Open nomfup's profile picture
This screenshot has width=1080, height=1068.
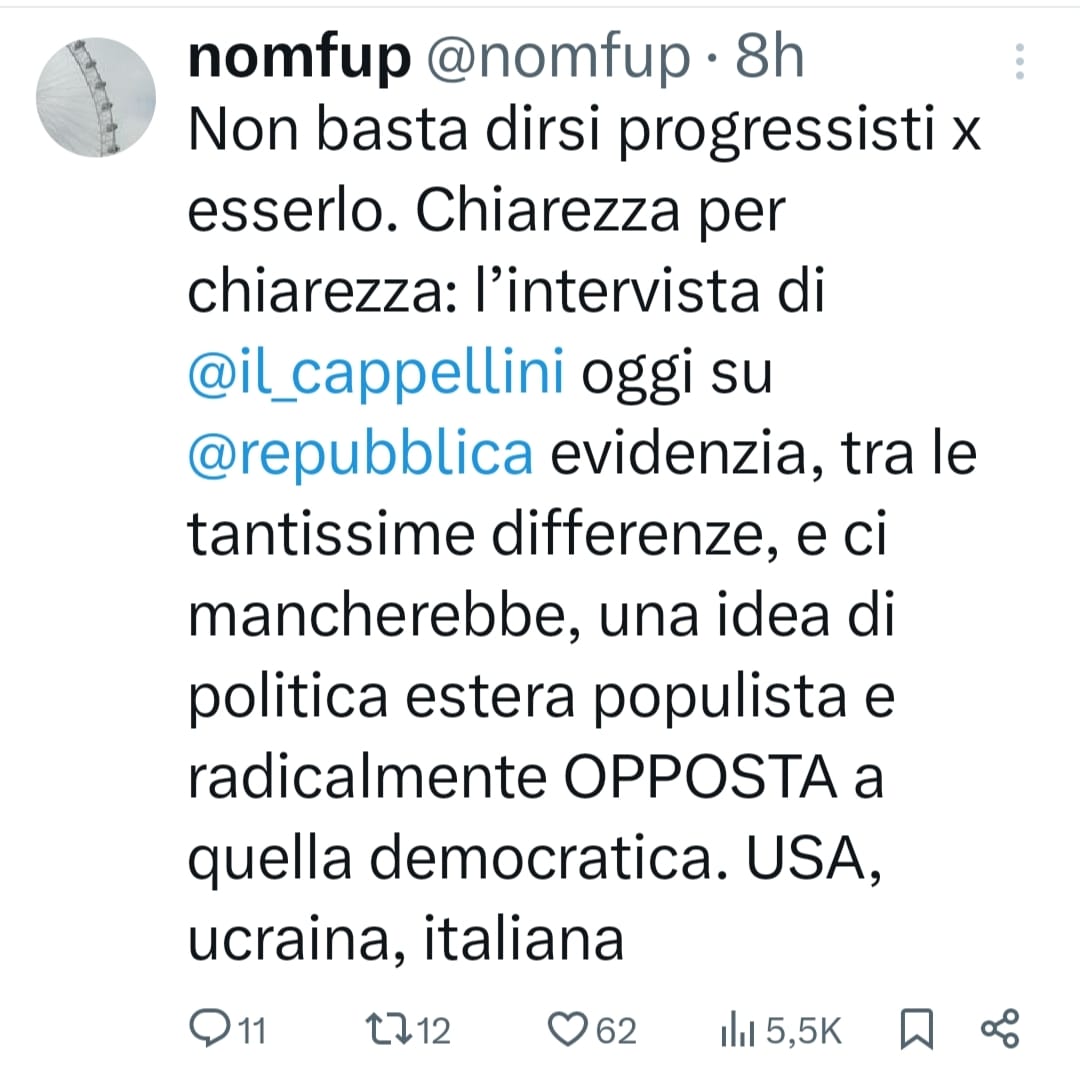tap(97, 97)
